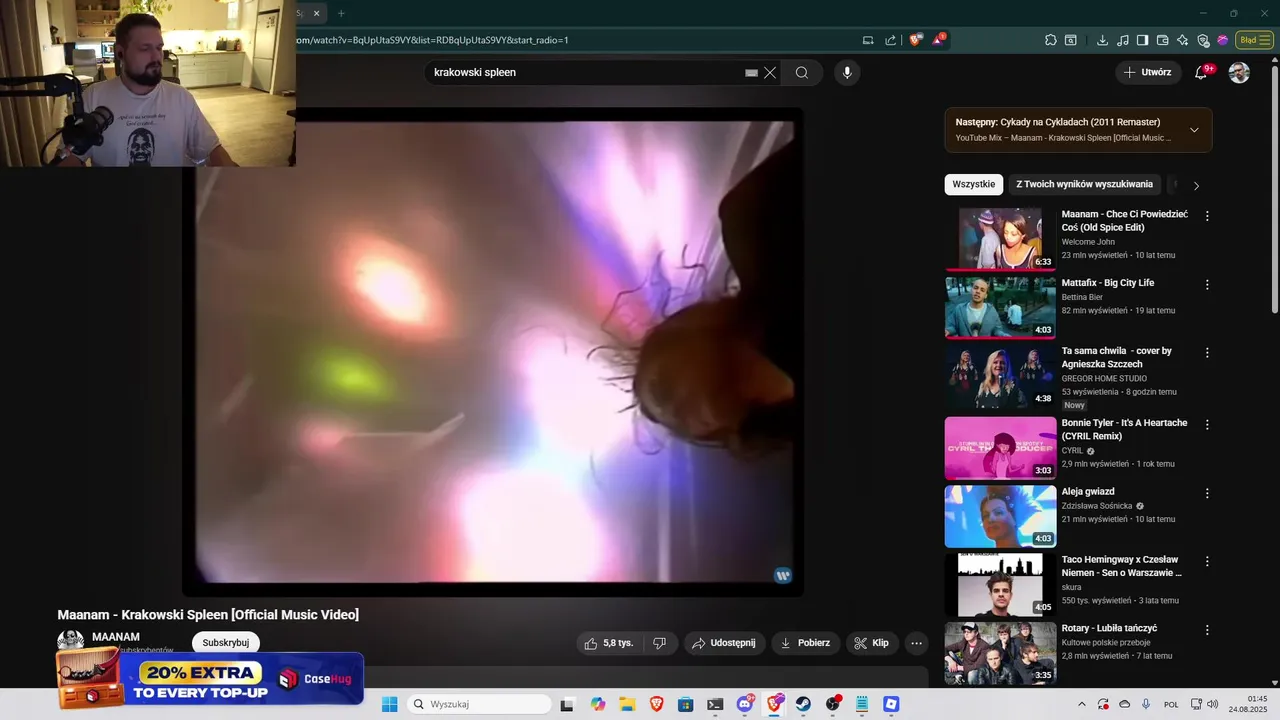The image size is (1280, 720).
Task: Click the Brave Rewards triangle icon
Action: pyautogui.click(x=938, y=40)
